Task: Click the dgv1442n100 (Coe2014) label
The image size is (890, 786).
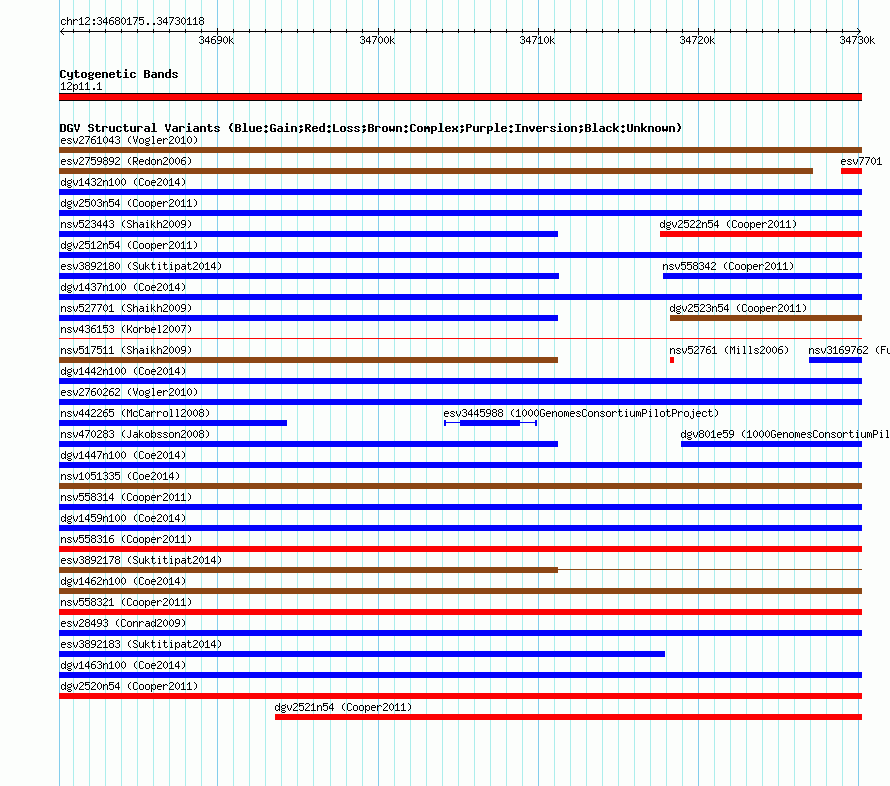Action: (x=123, y=371)
